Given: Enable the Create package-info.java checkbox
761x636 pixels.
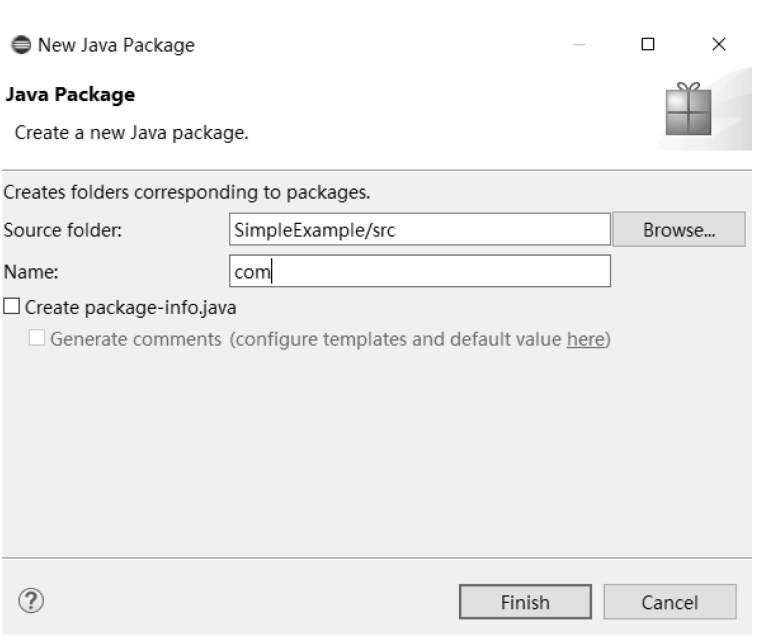Looking at the screenshot, I should 12,306.
